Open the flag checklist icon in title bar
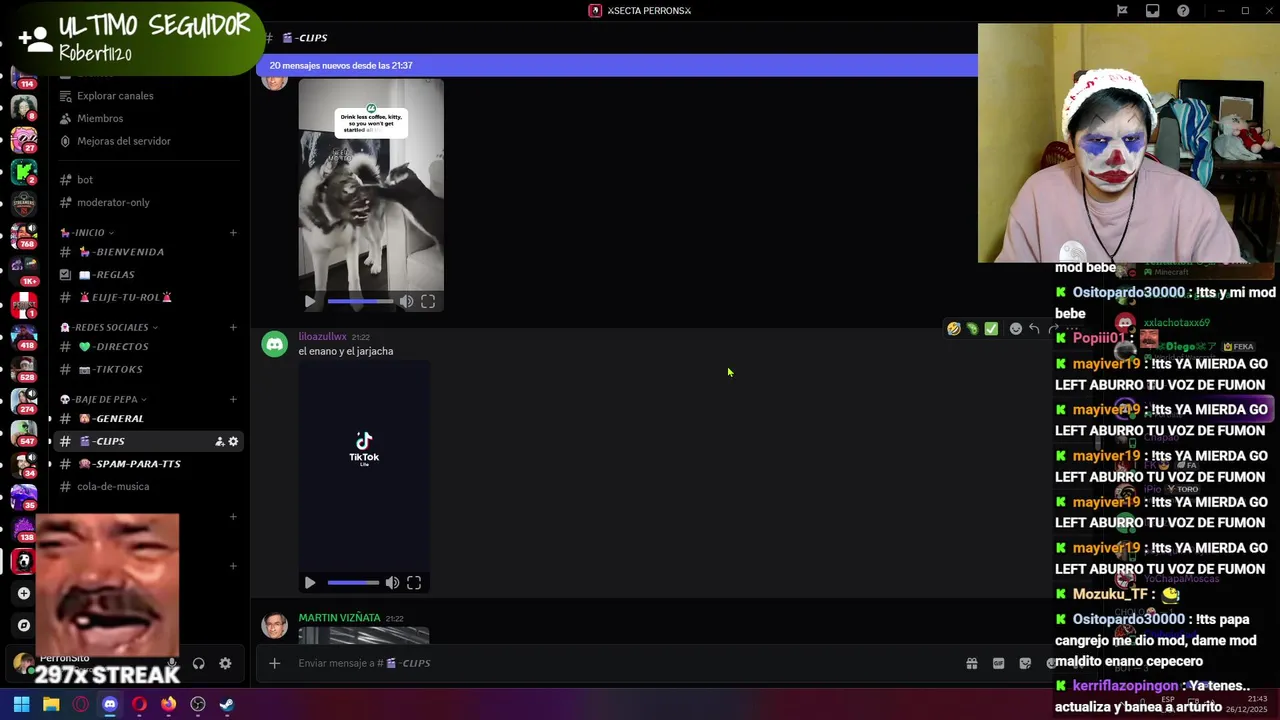This screenshot has width=1280, height=720. [1122, 11]
